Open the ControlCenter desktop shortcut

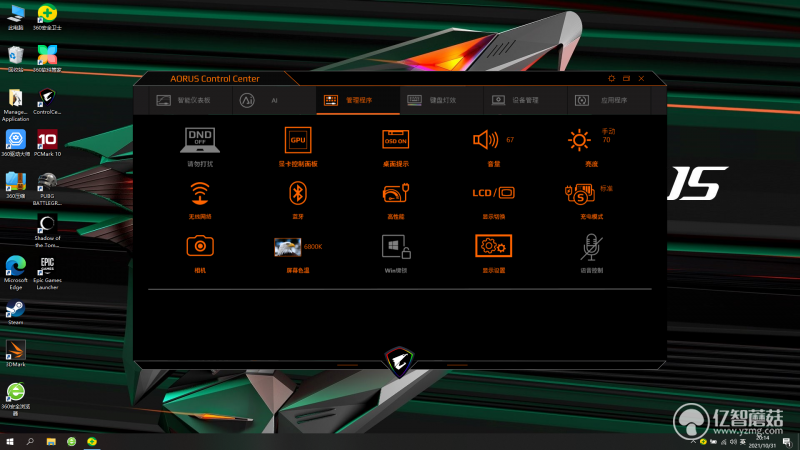(47, 102)
